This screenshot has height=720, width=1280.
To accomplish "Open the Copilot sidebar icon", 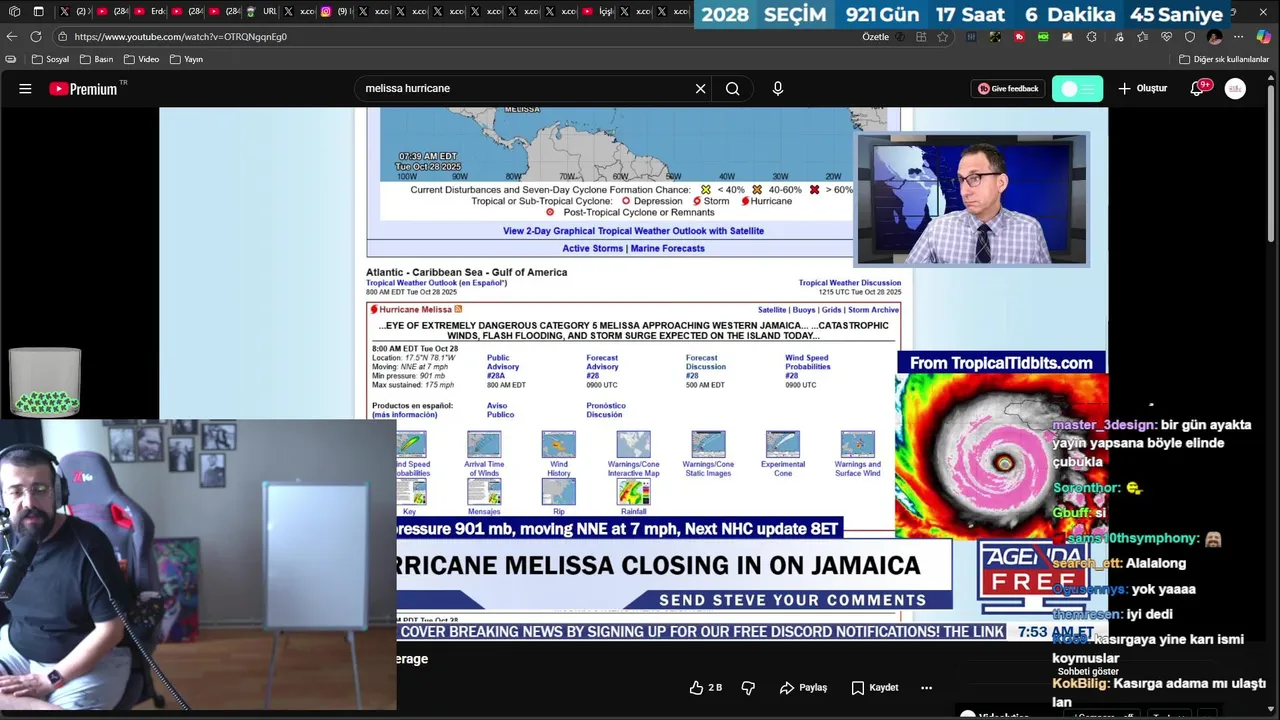I will (1265, 36).
